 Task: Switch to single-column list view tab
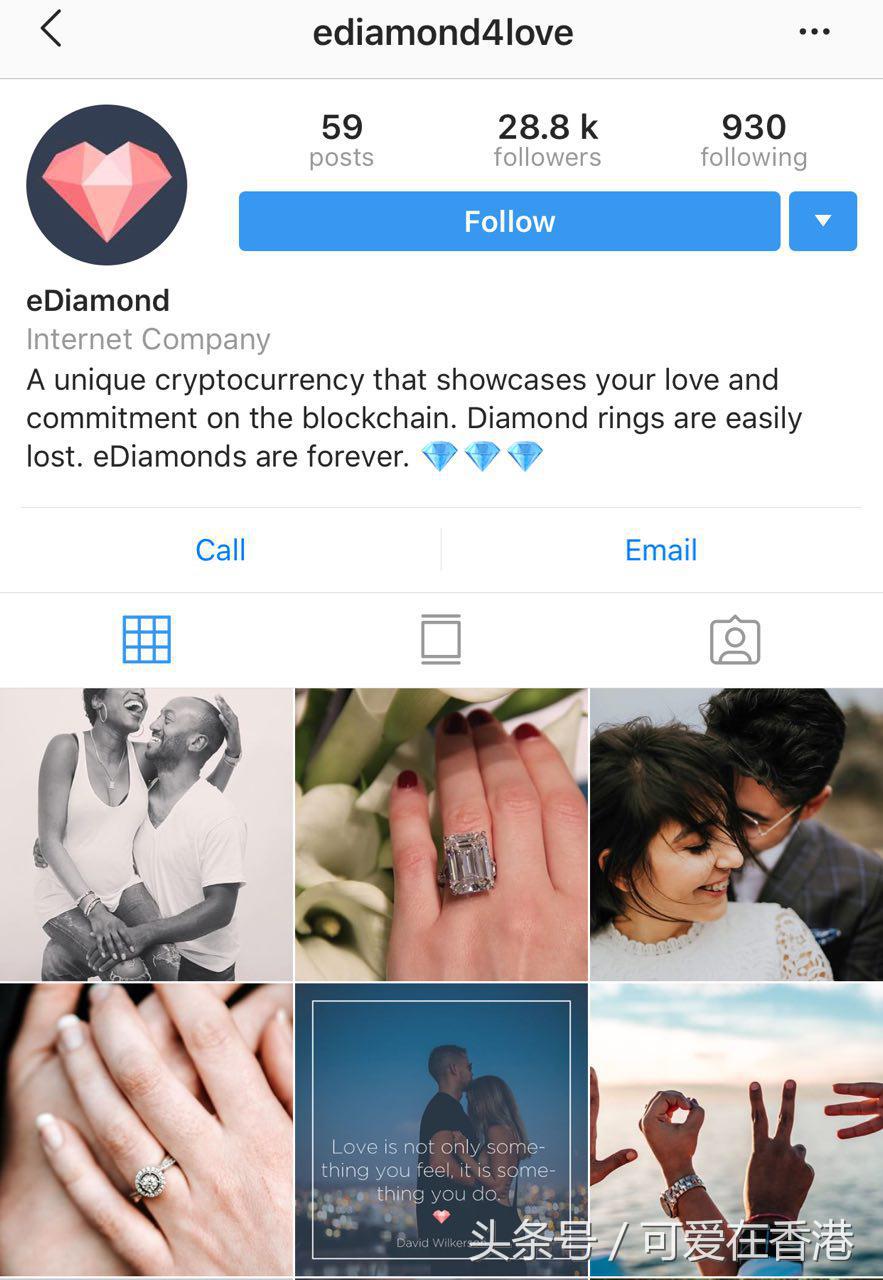[441, 640]
